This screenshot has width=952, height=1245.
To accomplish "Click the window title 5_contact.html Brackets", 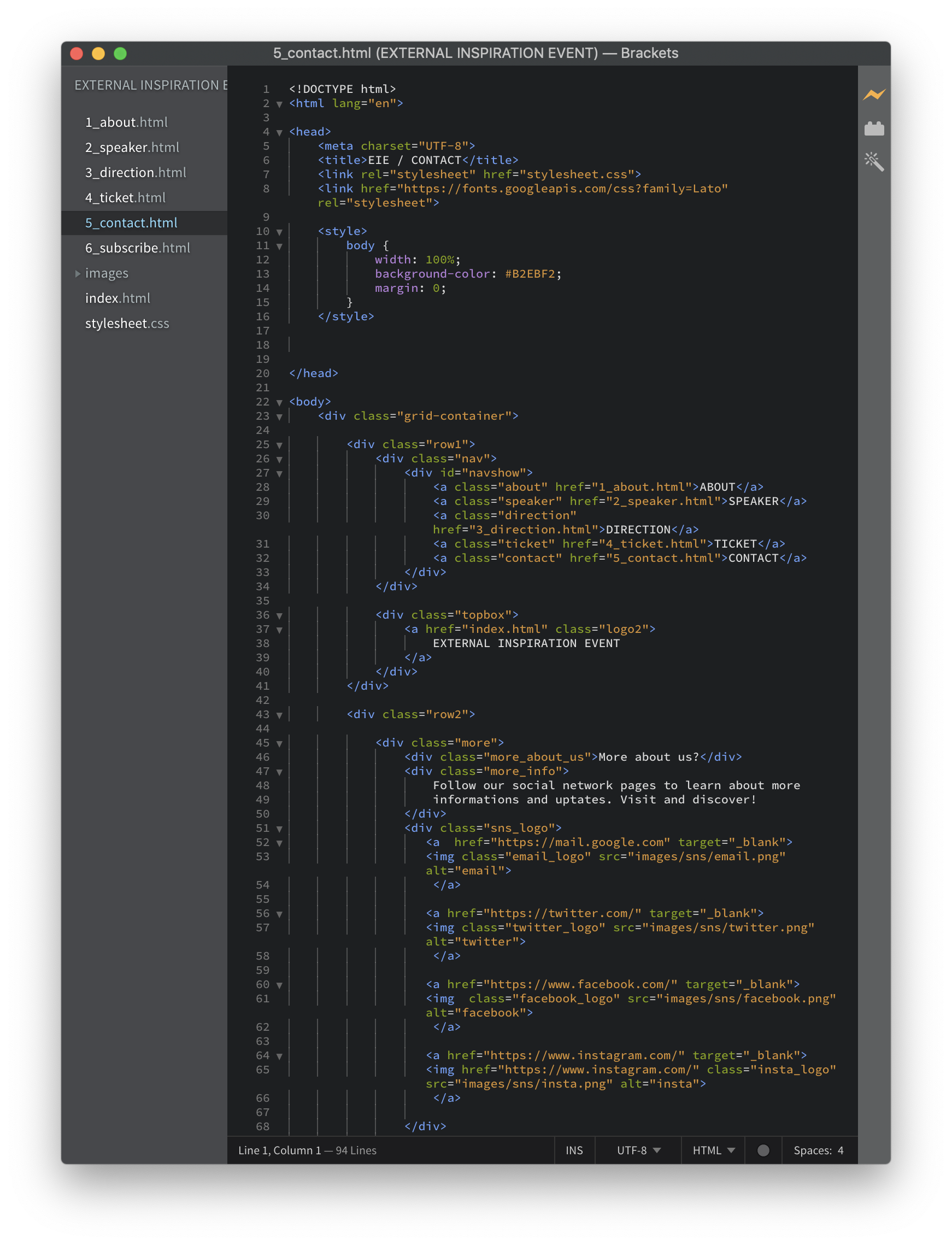I will (475, 52).
